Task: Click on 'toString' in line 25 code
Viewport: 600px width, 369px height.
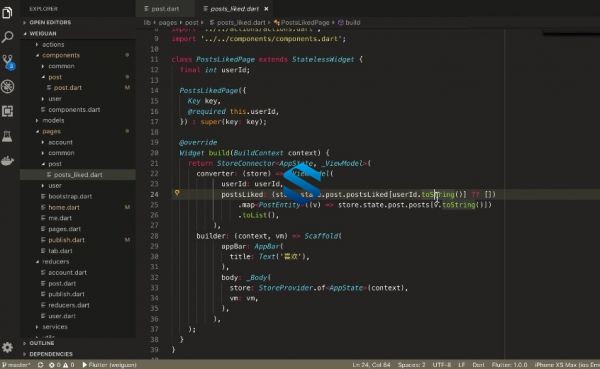Action: (x=458, y=205)
